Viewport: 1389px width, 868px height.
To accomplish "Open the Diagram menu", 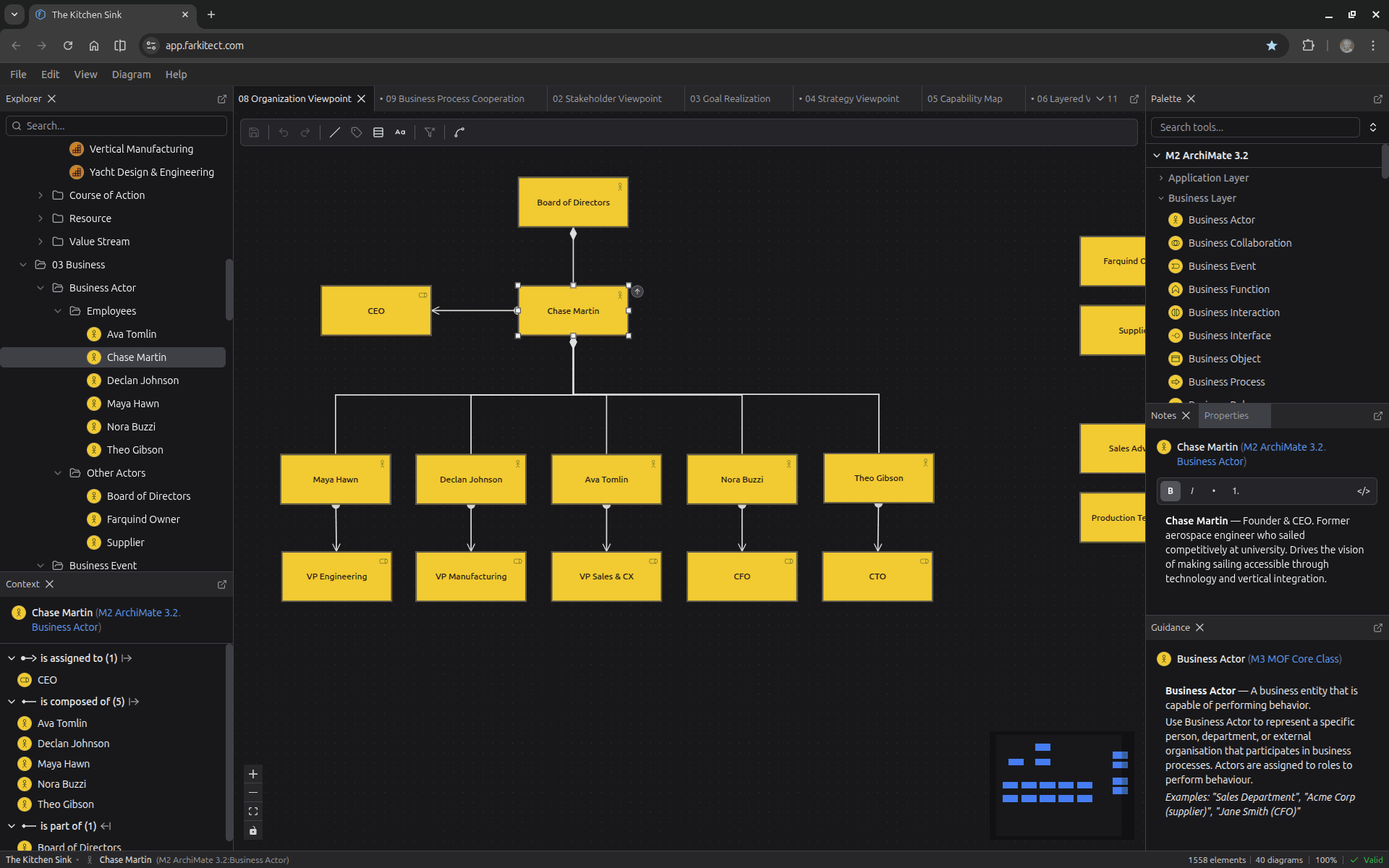I will point(131,75).
